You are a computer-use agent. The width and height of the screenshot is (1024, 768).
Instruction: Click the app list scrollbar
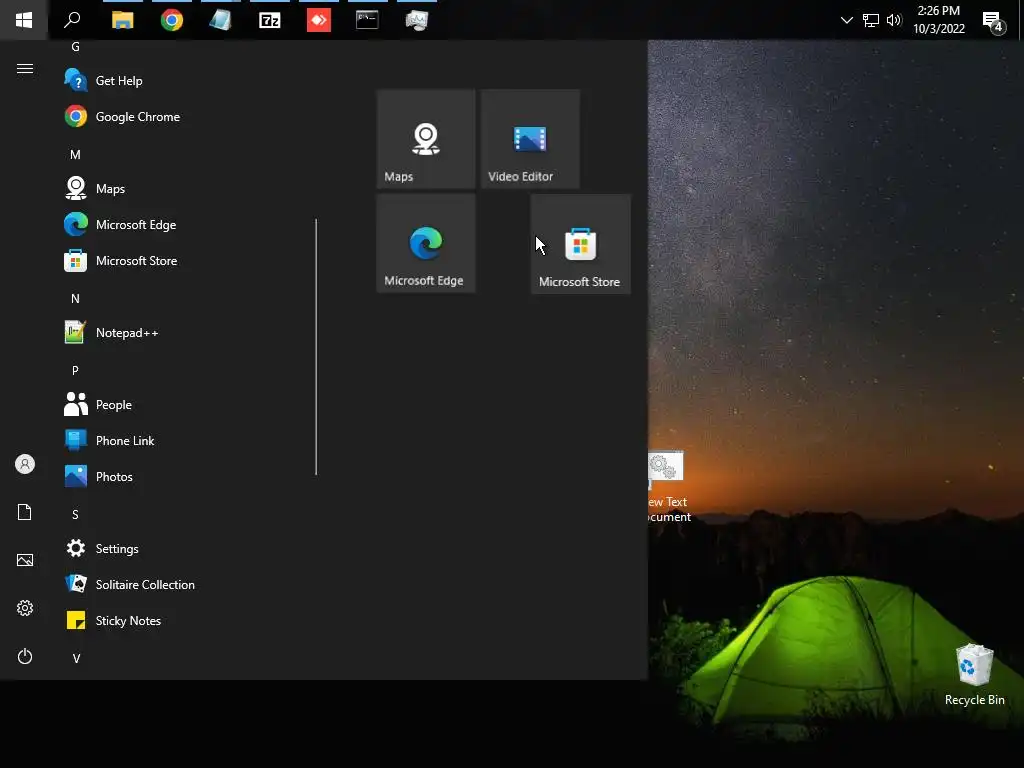[x=316, y=347]
